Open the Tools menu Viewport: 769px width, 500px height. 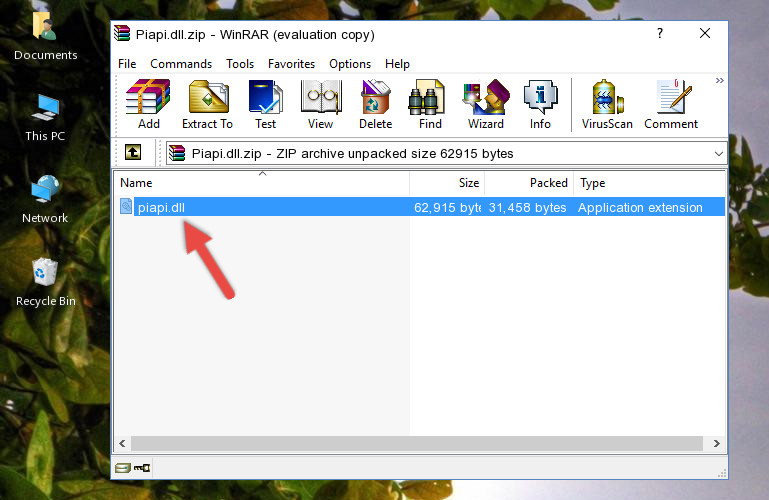240,64
